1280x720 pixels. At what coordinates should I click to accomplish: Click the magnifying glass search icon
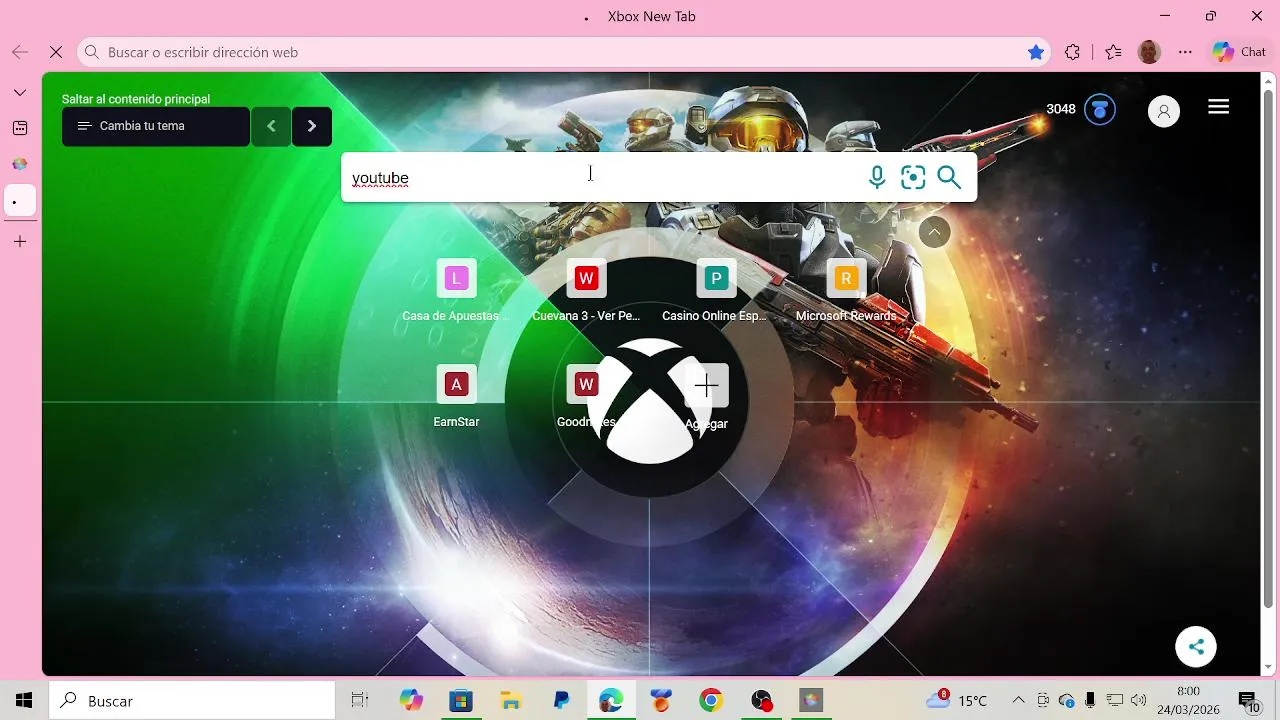pos(949,178)
